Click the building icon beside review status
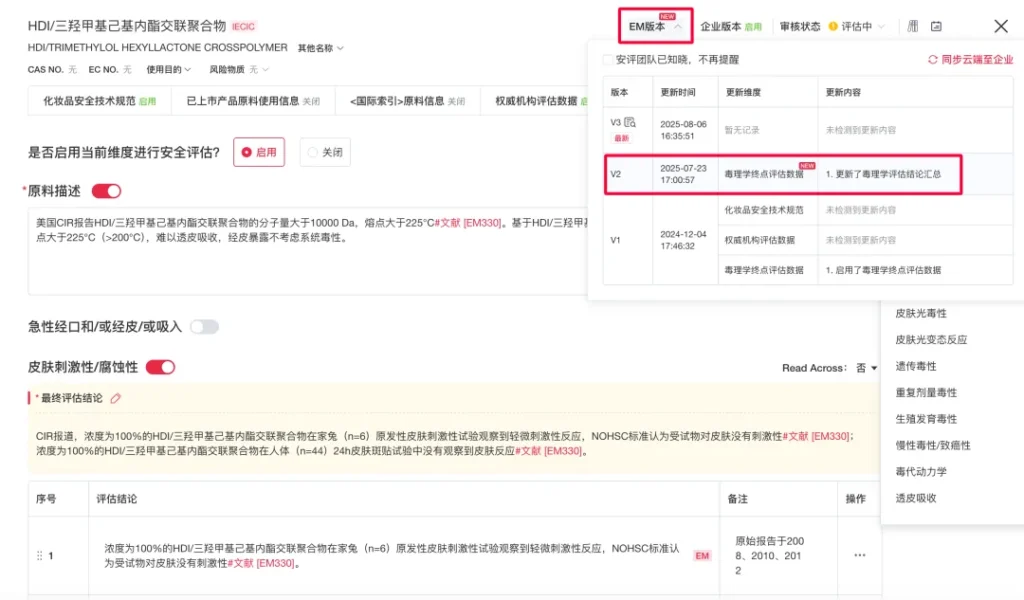Image resolution: width=1024 pixels, height=600 pixels. point(912,27)
